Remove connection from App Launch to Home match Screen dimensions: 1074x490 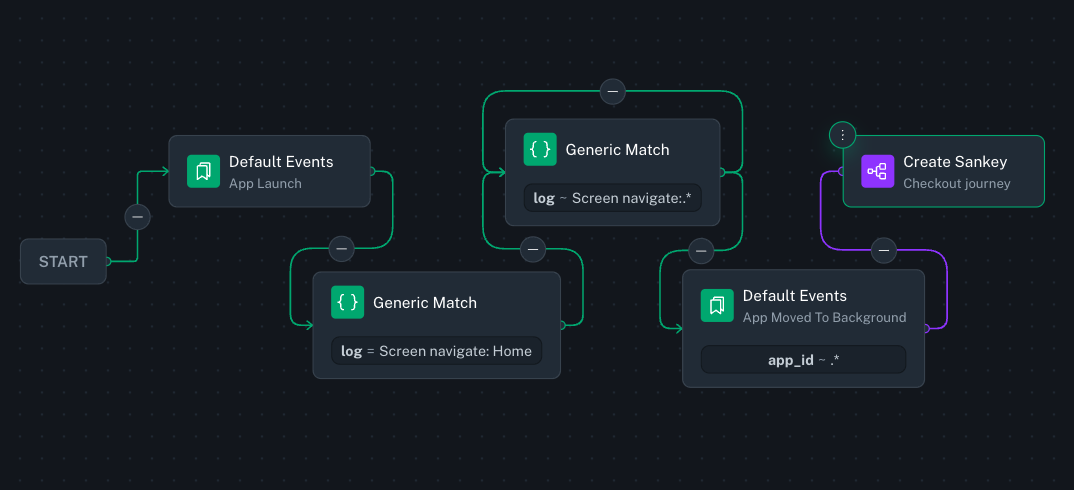coord(342,248)
